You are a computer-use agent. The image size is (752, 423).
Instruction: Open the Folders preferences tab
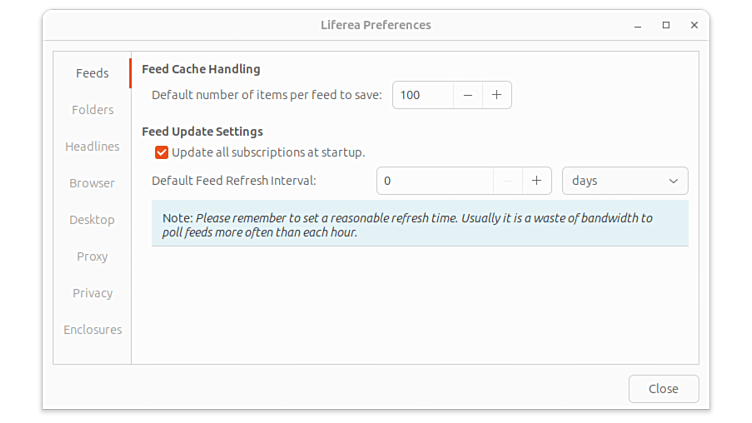coord(92,110)
